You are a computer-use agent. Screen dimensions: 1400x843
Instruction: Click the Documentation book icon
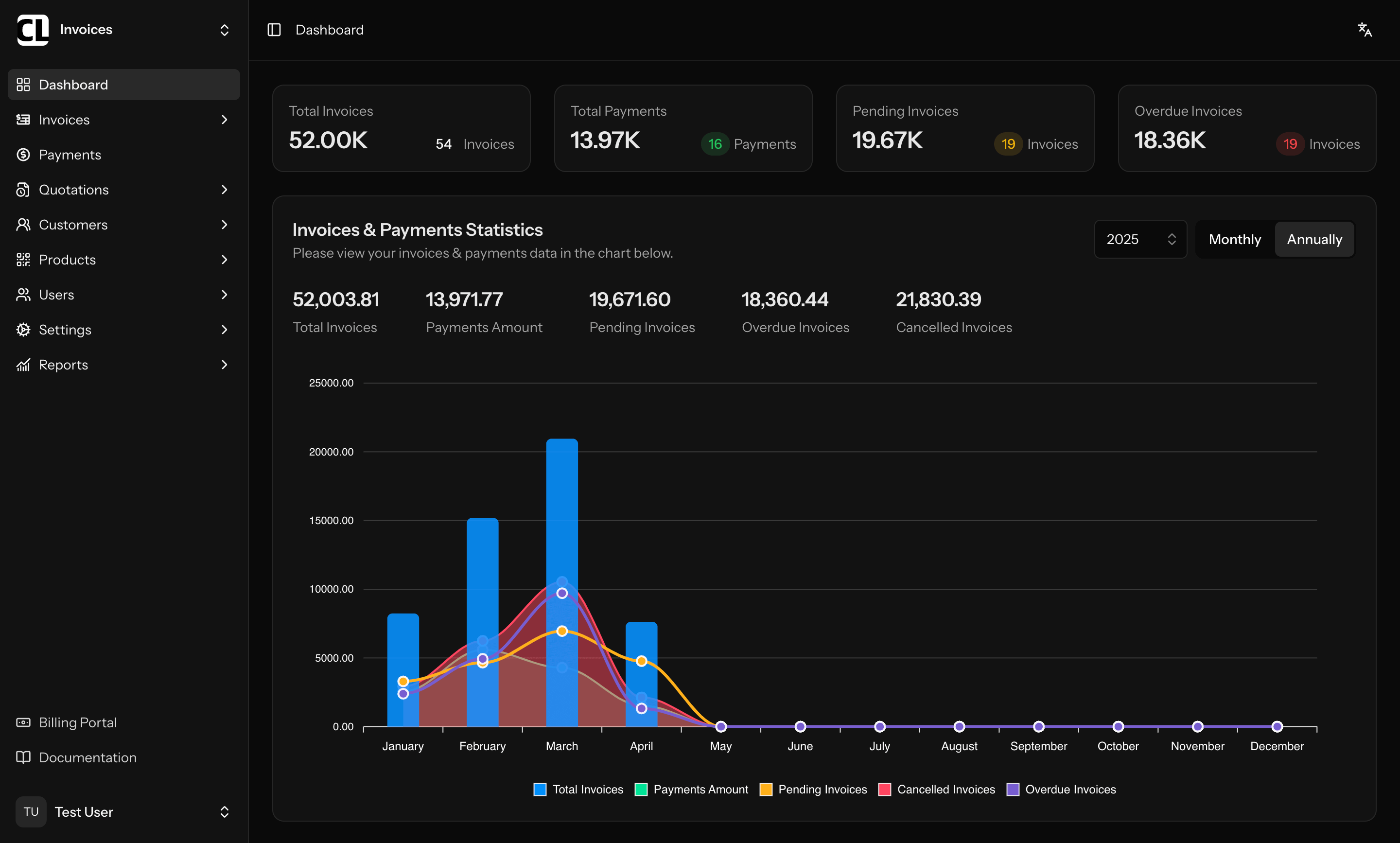point(23,757)
